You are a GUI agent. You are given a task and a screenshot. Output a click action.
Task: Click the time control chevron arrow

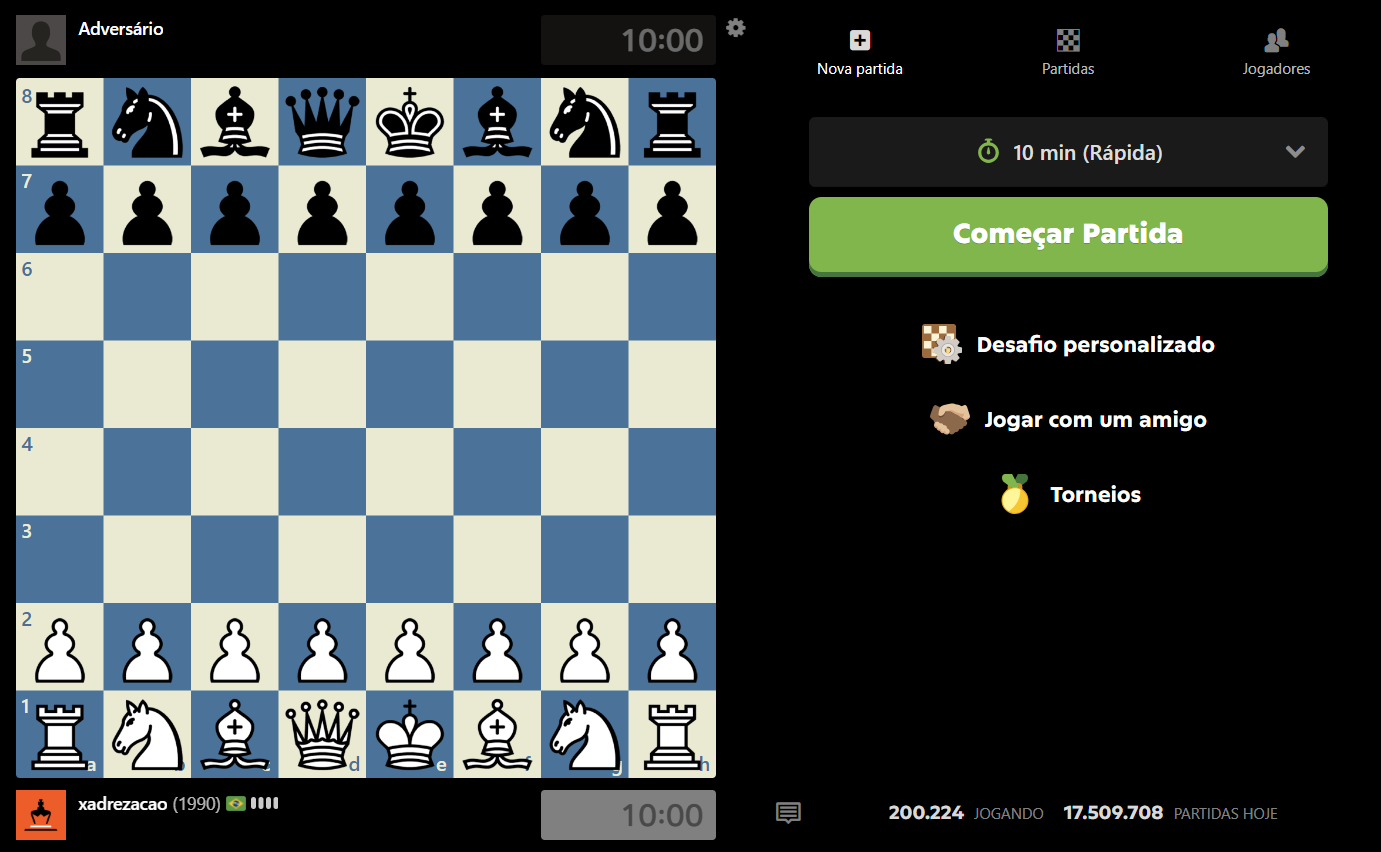click(x=1295, y=152)
